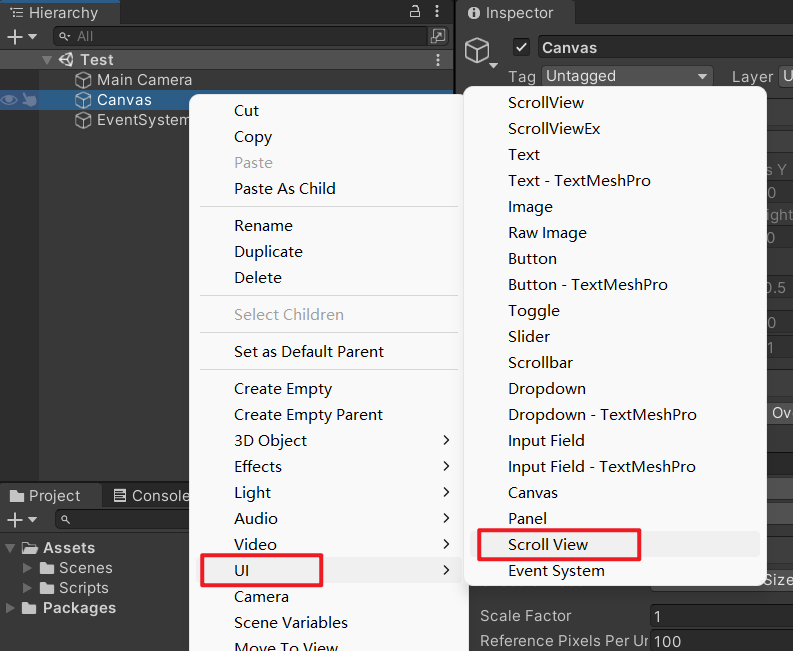The width and height of the screenshot is (793, 651).
Task: Choose Delete from the context menu
Action: point(258,277)
